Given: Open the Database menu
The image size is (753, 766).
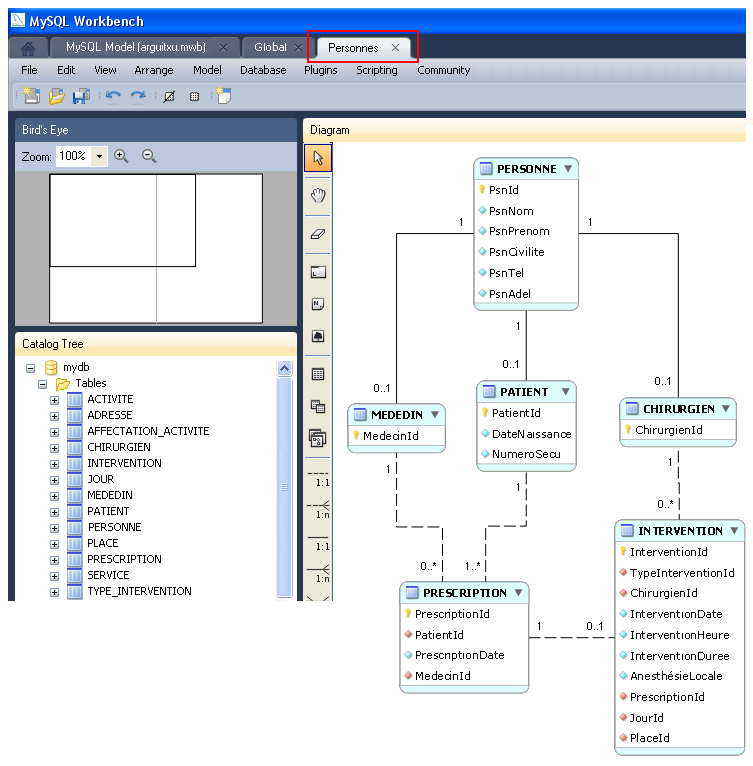Looking at the screenshot, I should click(x=263, y=70).
